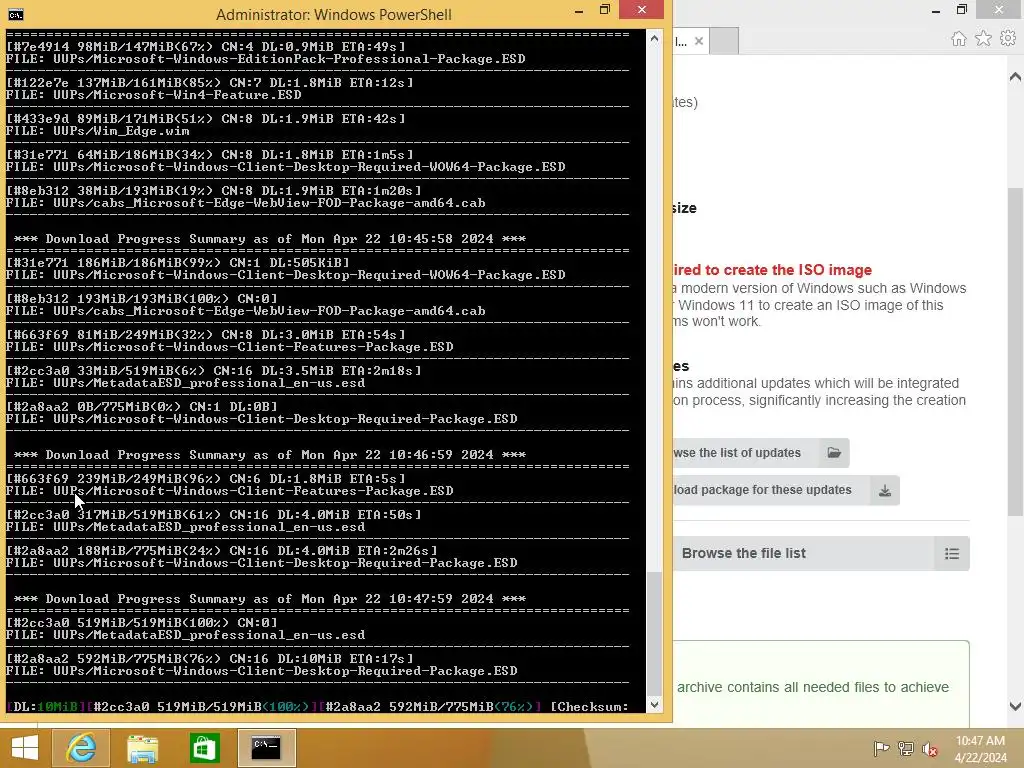Image resolution: width=1024 pixels, height=768 pixels.
Task: Open a new browser tab
Action: coord(724,41)
